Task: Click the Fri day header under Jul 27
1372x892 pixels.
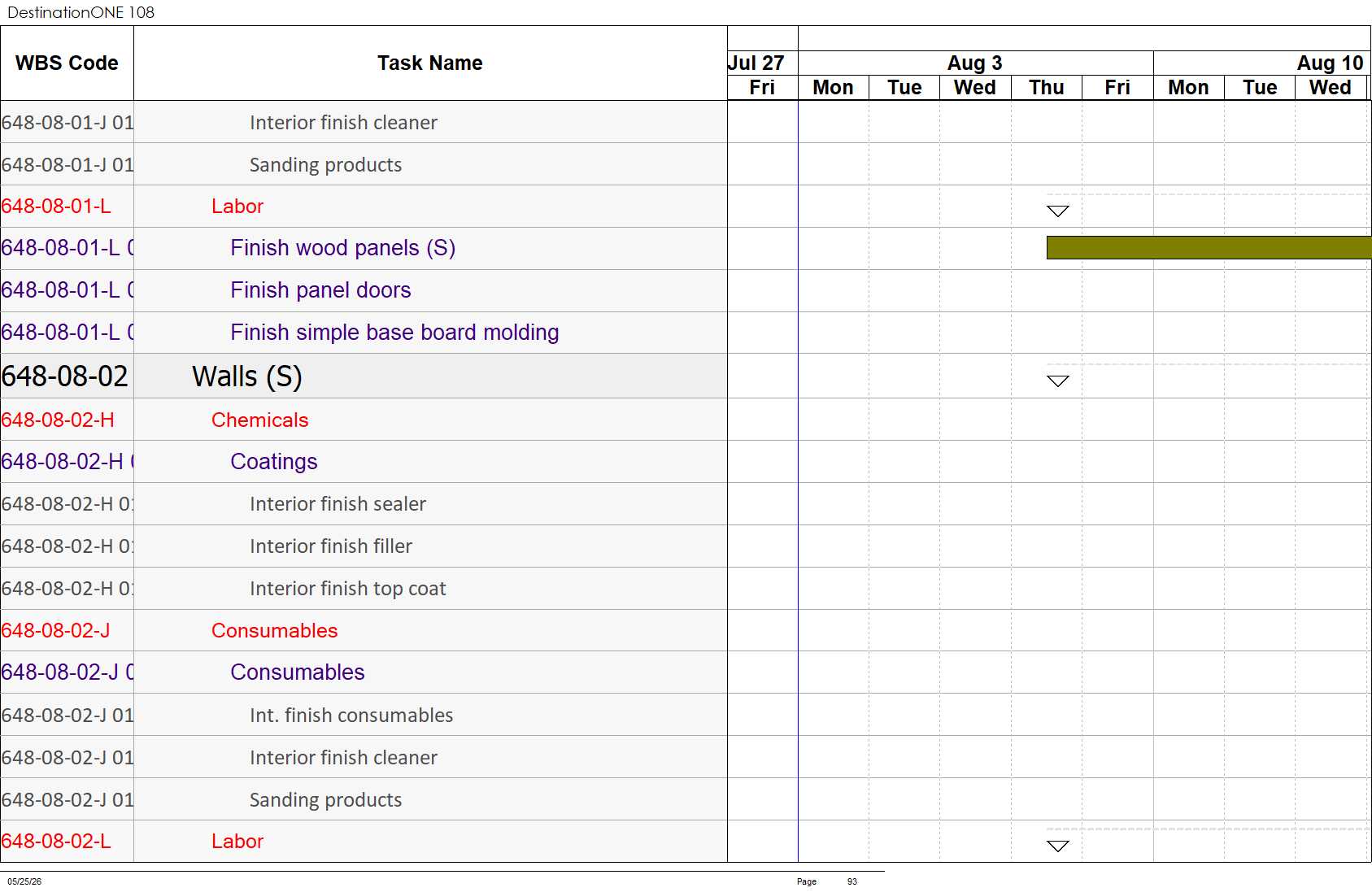Action: 762,88
